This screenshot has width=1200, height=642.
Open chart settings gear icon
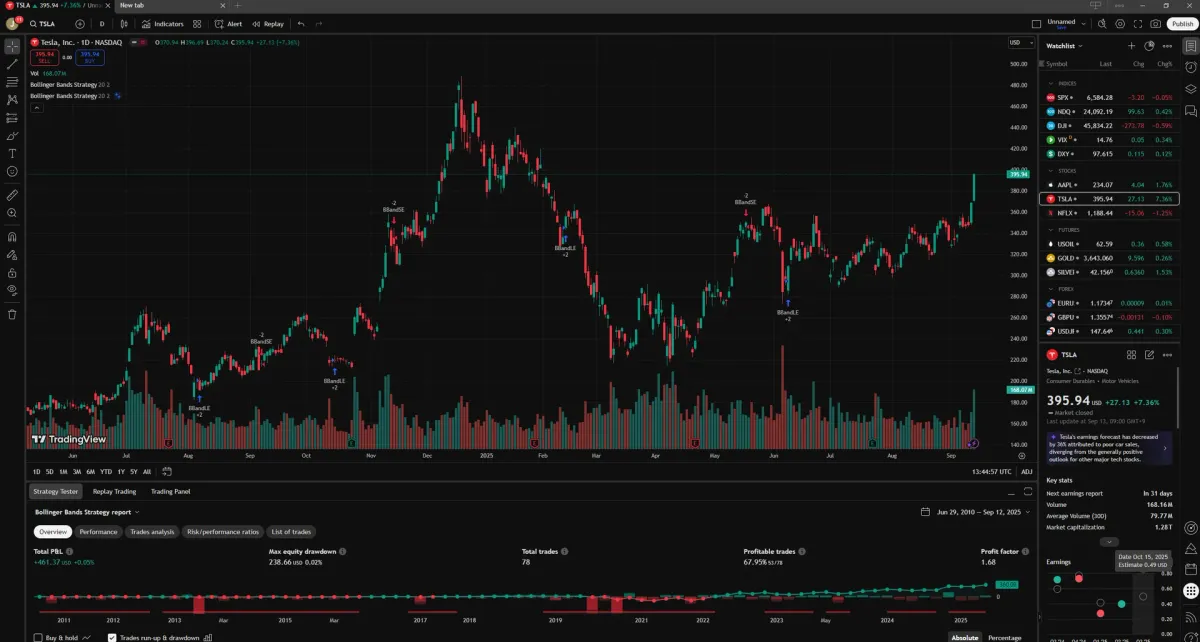click(1120, 23)
